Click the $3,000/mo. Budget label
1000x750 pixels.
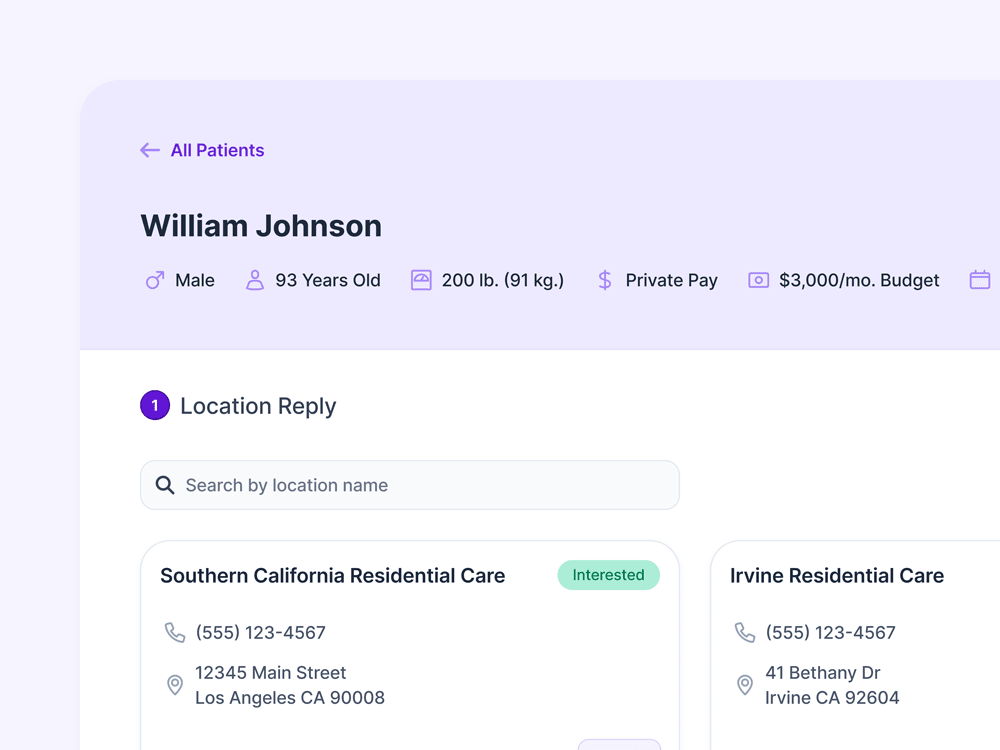pos(859,281)
